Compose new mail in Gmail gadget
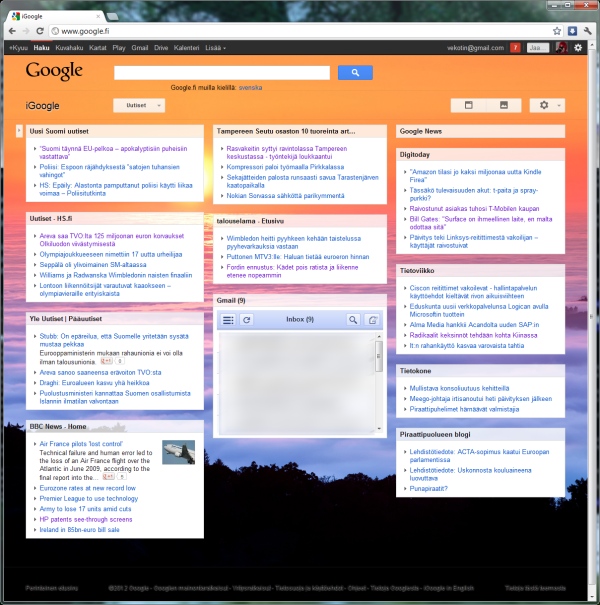 tap(372, 319)
